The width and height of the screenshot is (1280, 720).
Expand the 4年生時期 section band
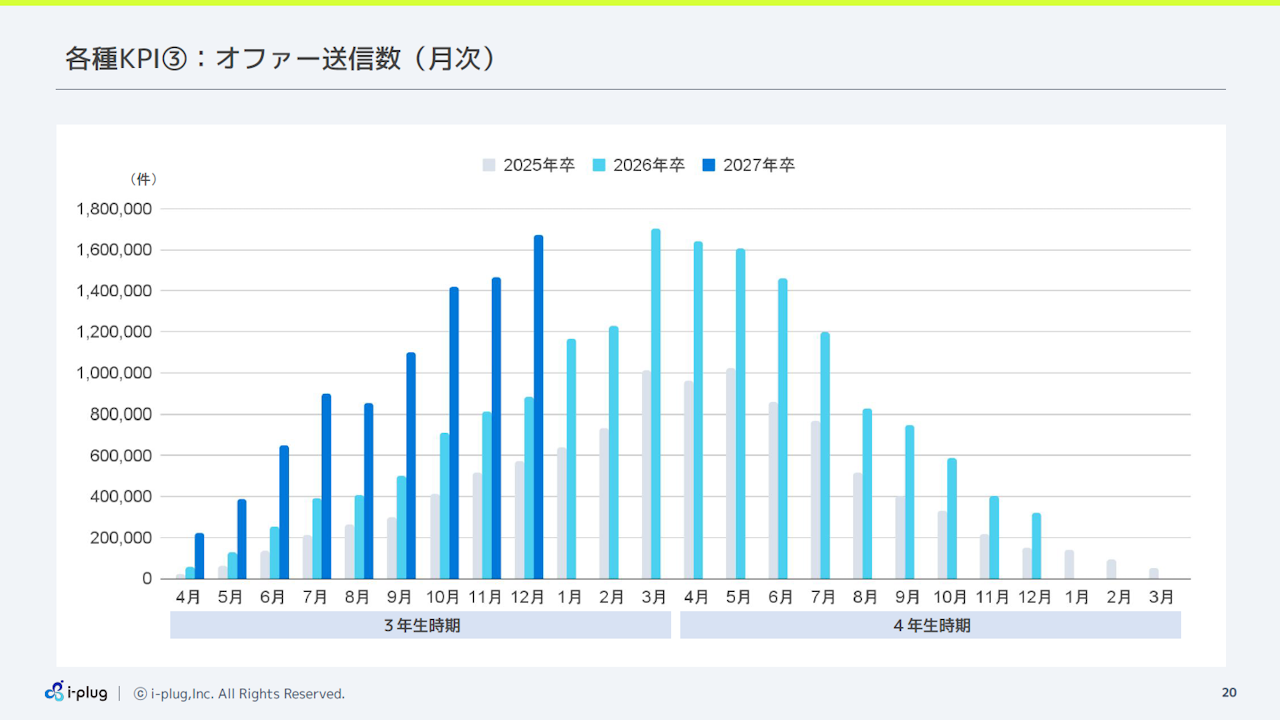click(x=931, y=624)
